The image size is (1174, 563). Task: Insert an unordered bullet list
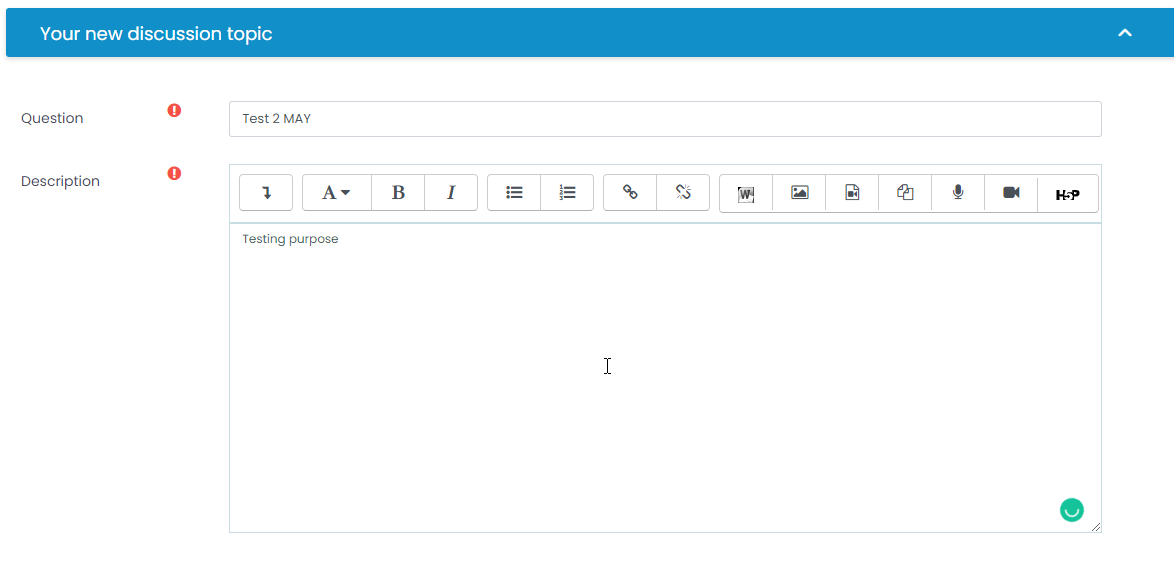coord(514,193)
